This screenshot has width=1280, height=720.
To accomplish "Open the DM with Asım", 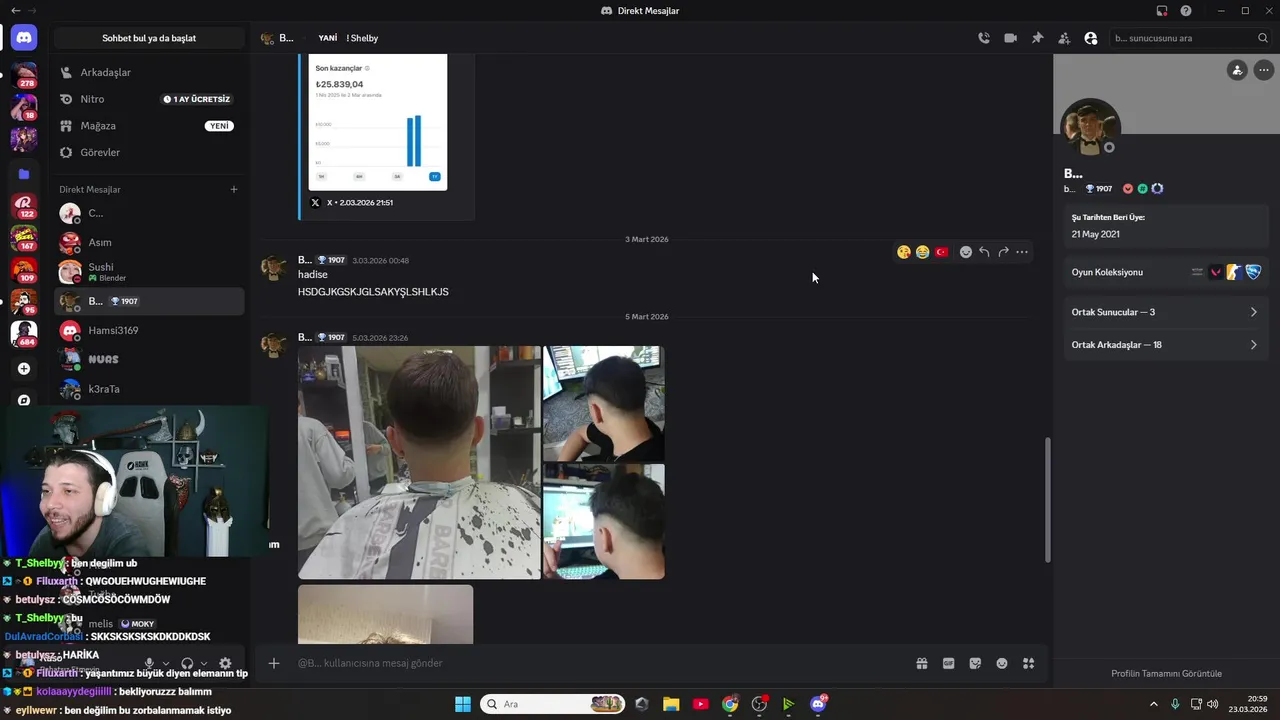I will [149, 242].
